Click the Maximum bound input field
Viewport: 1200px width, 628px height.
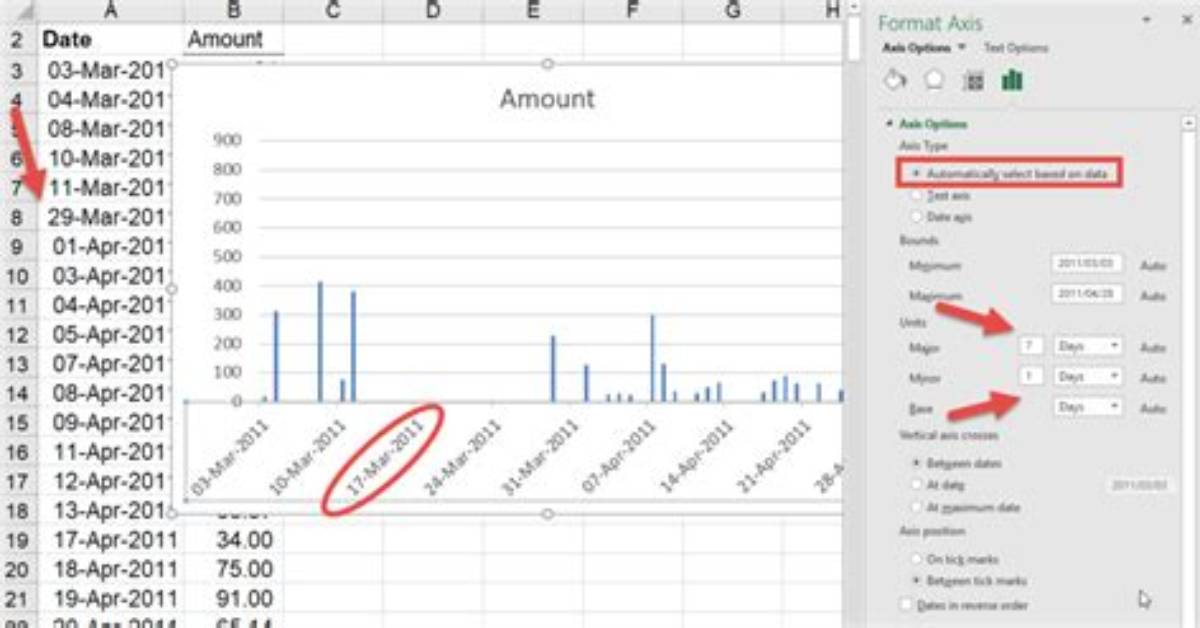coord(1088,296)
